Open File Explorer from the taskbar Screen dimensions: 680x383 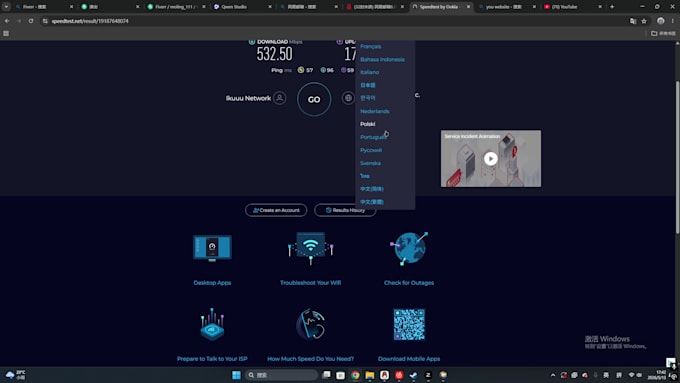(x=369, y=375)
